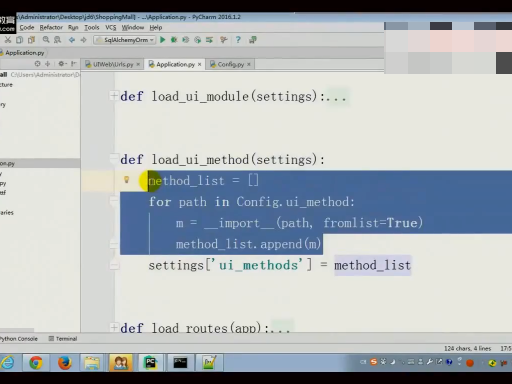Open project panel settings gear icon

[61, 64]
